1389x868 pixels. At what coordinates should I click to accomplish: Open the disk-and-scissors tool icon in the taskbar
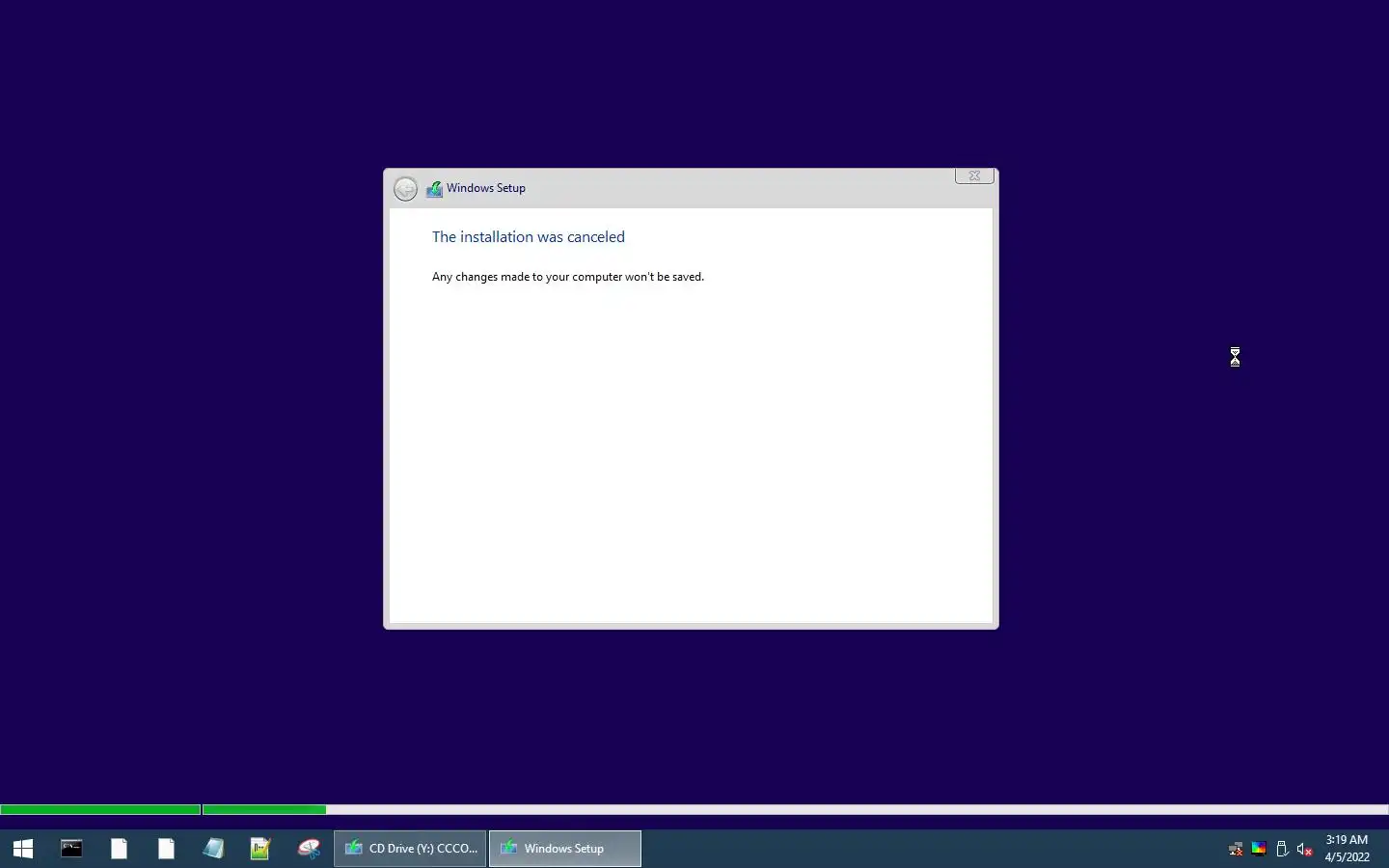(x=309, y=849)
